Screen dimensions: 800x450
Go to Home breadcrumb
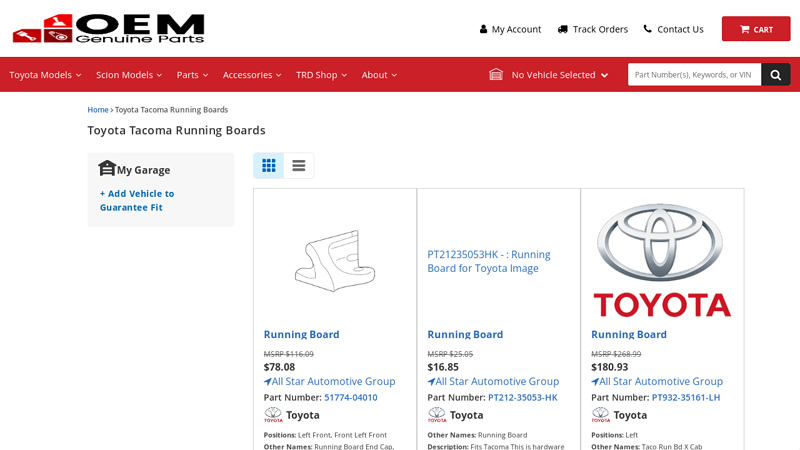97,110
